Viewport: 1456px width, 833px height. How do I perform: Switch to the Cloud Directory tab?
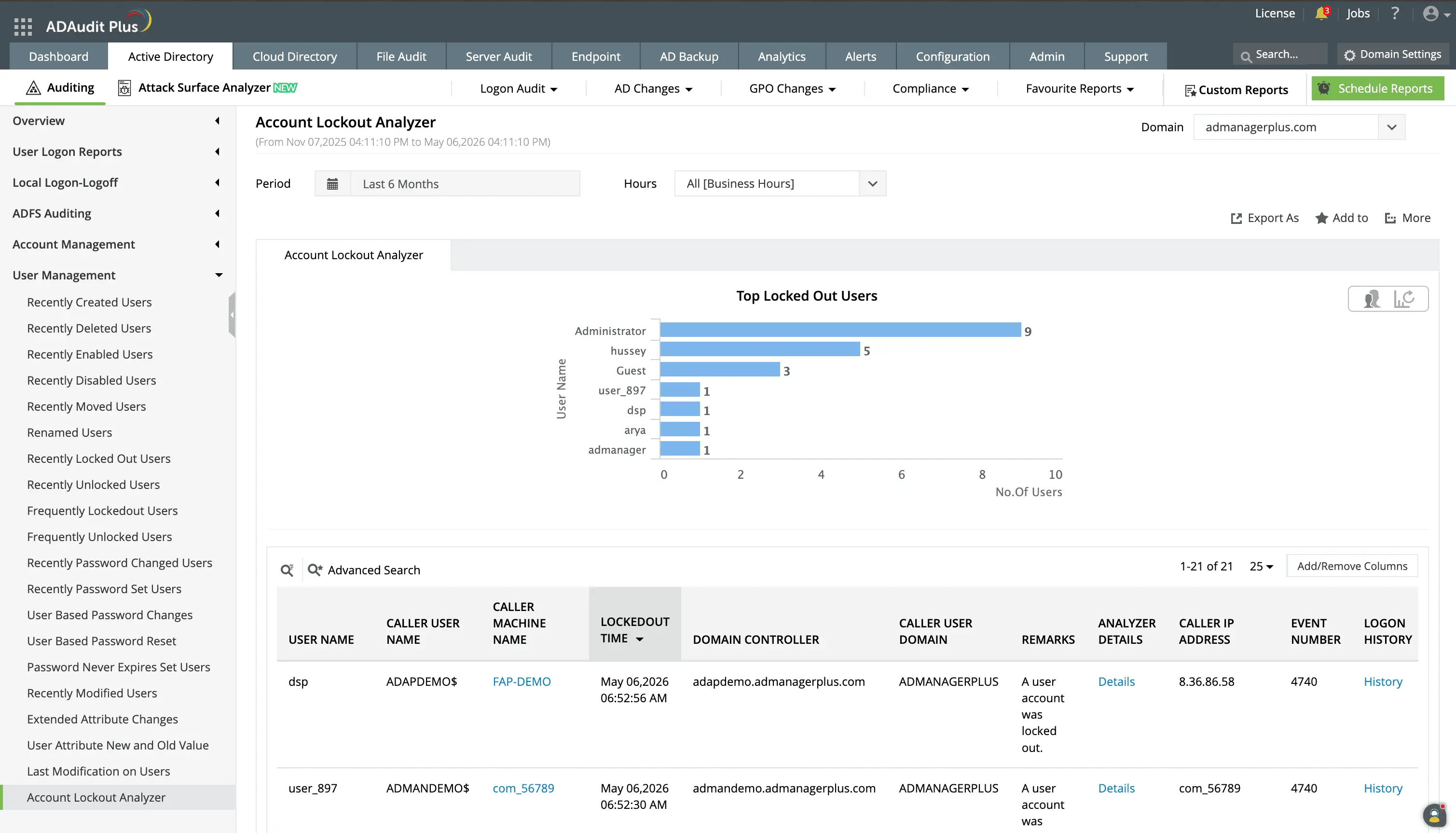[294, 56]
